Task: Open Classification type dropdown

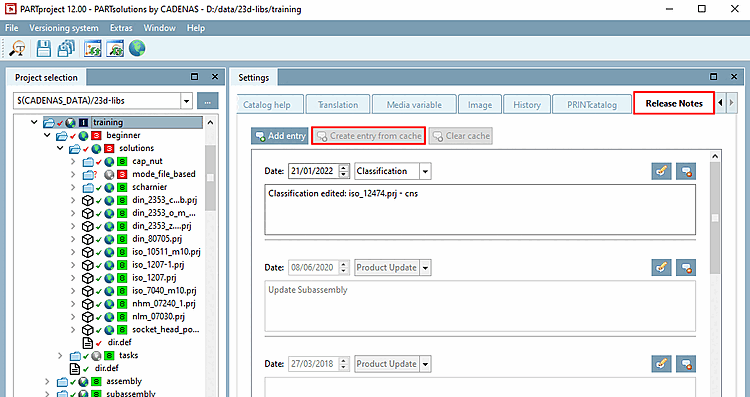Action: coord(425,171)
